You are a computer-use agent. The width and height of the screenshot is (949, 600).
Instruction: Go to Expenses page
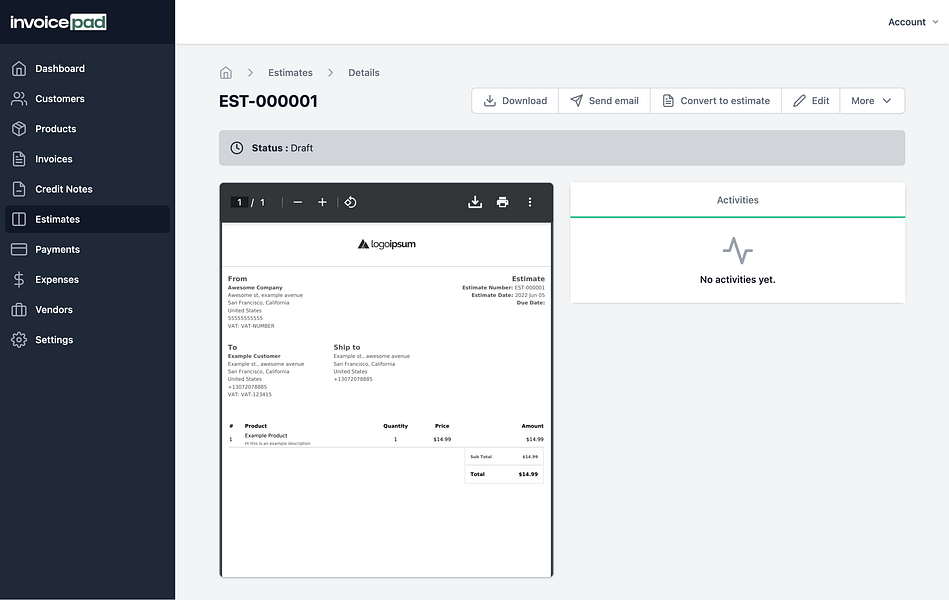[x=88, y=280]
